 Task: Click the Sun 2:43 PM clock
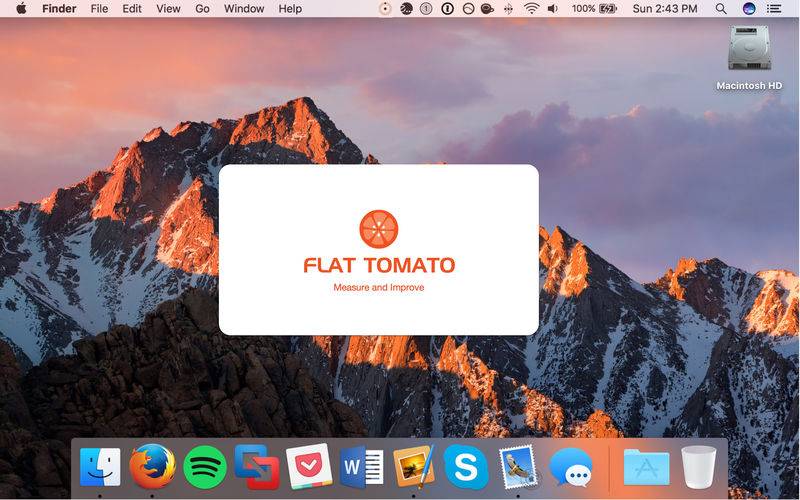[x=665, y=9]
